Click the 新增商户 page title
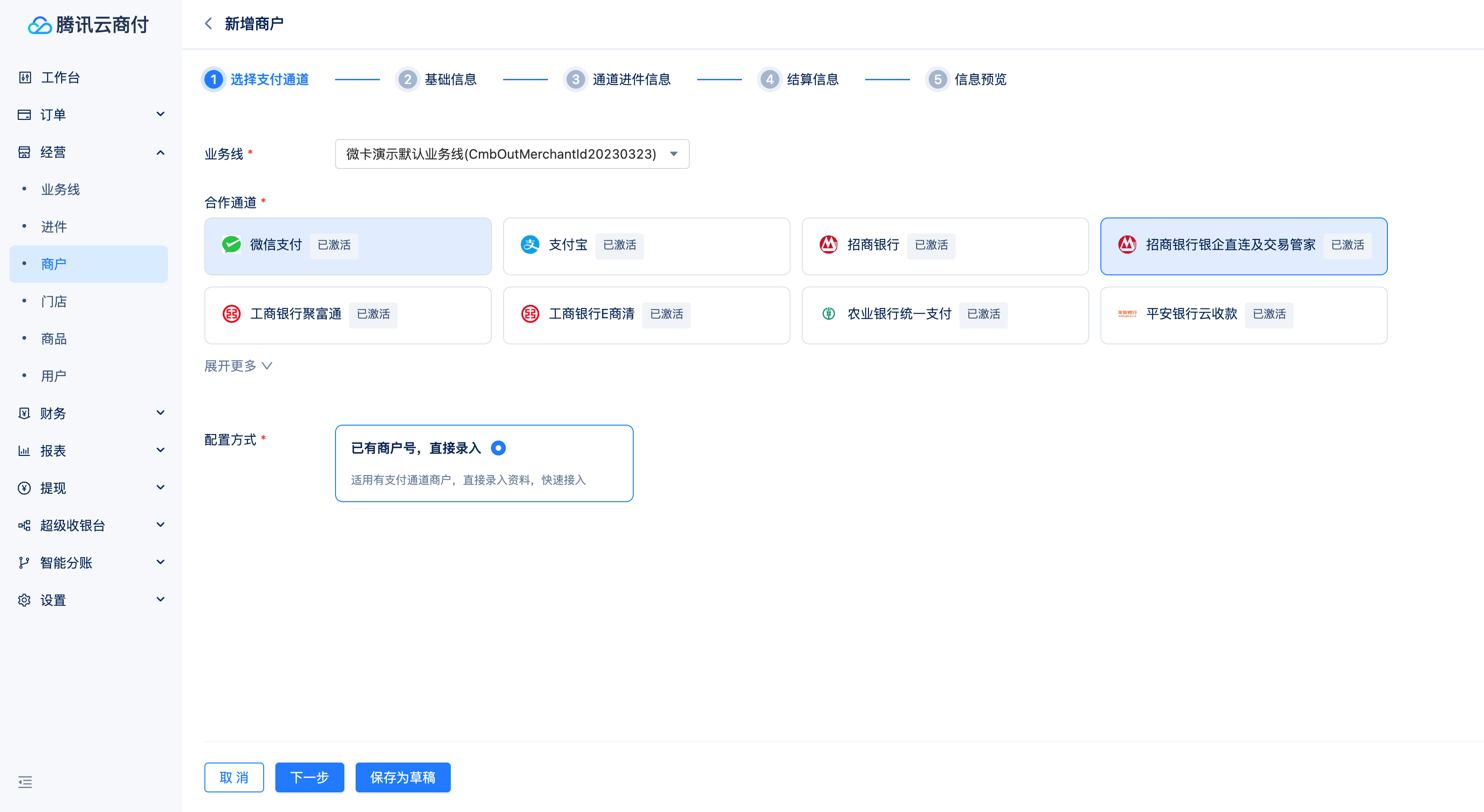Image resolution: width=1484 pixels, height=812 pixels. tap(254, 24)
